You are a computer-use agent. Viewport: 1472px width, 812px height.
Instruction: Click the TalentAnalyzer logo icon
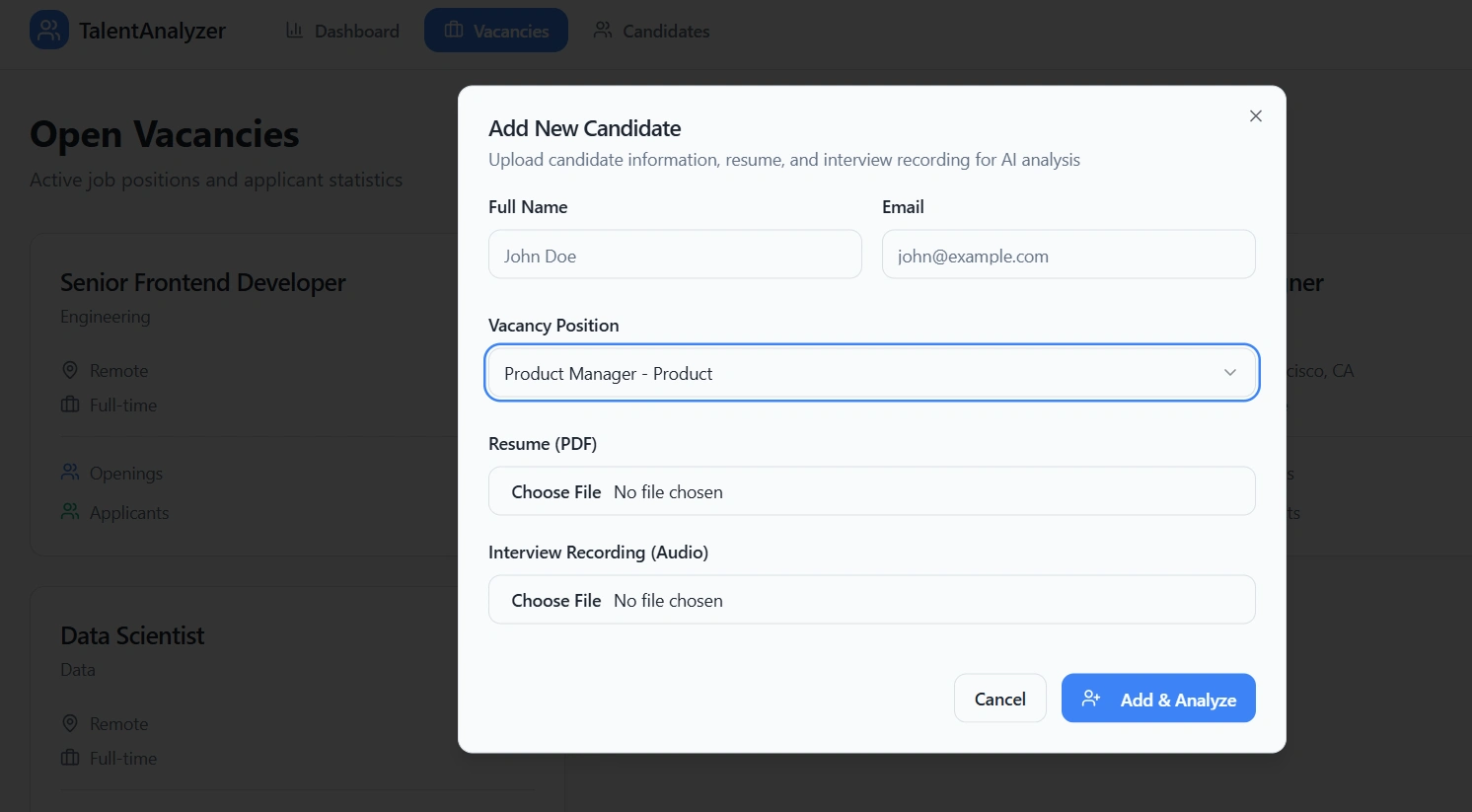[49, 31]
